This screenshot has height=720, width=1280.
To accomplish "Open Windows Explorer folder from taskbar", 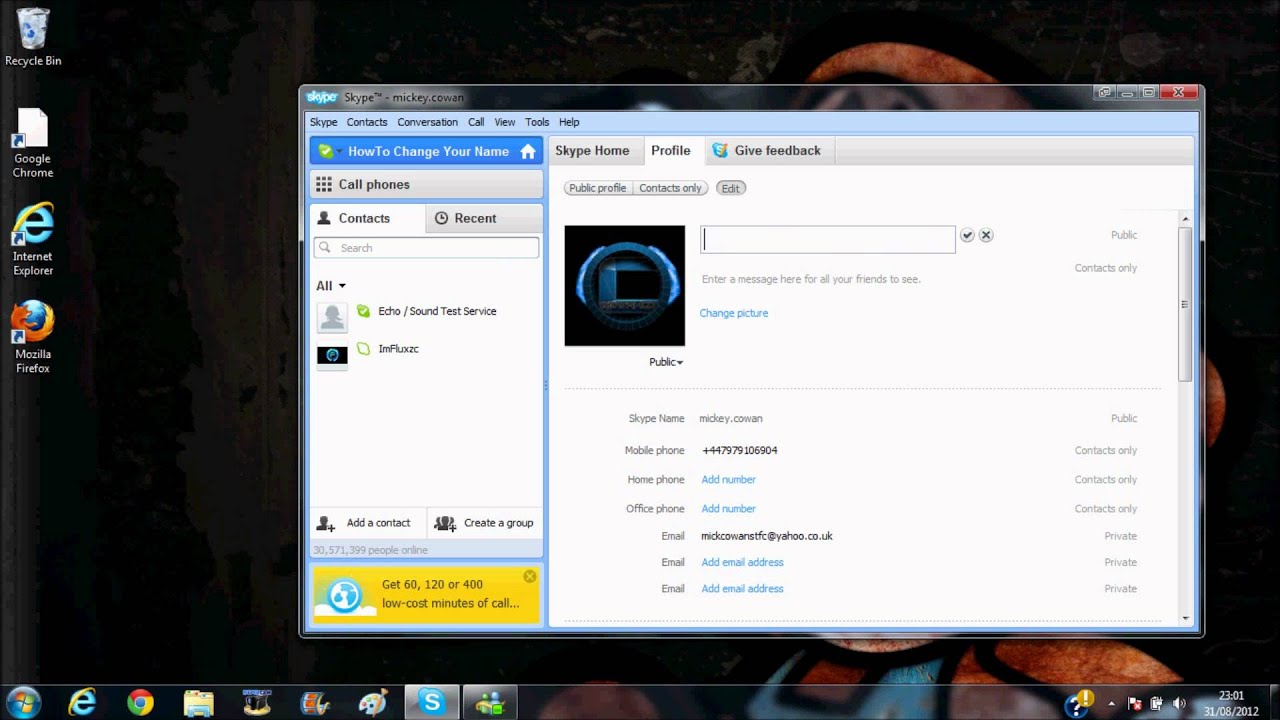I will 198,703.
